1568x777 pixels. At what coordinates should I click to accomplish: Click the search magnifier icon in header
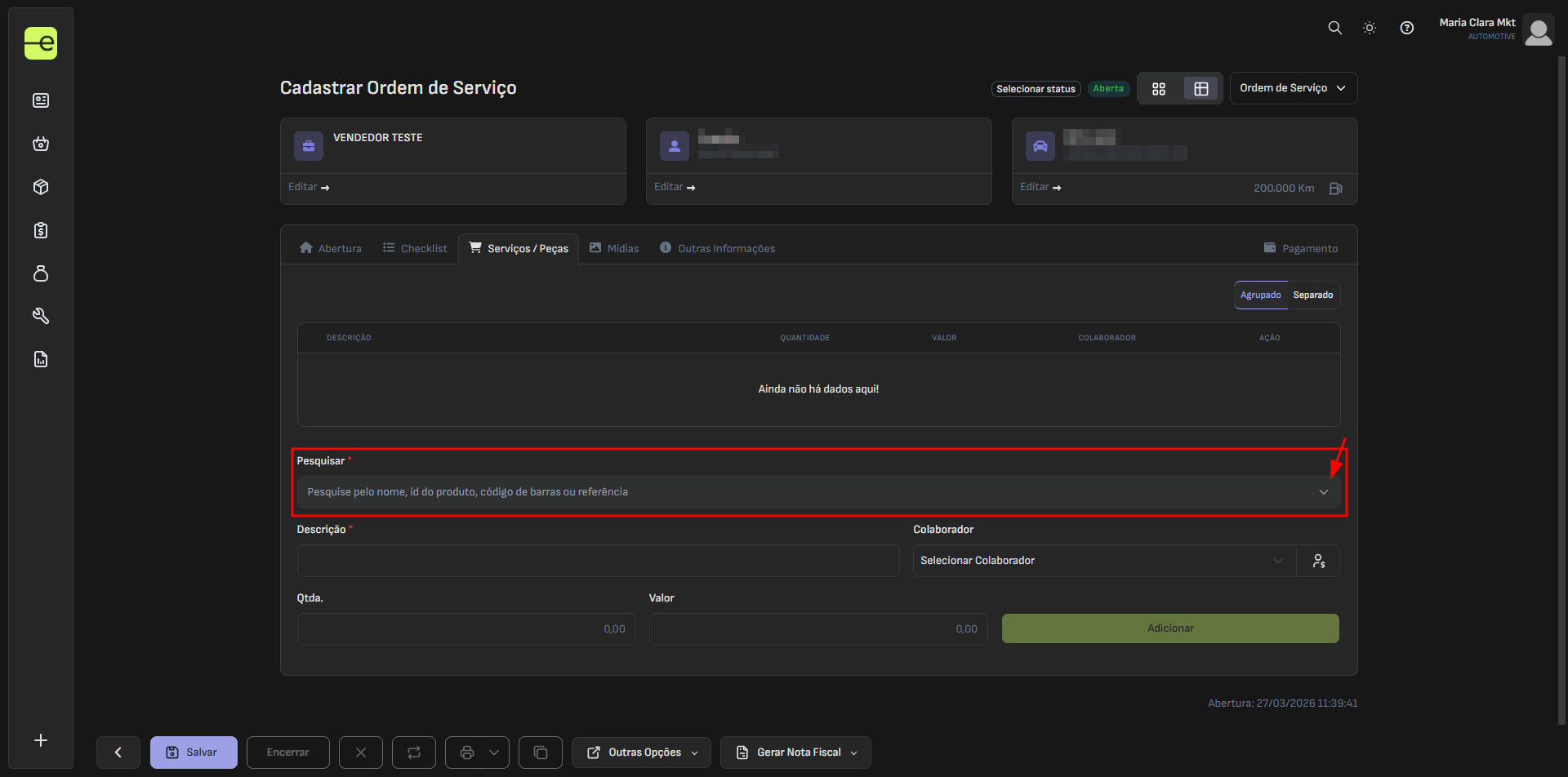pyautogui.click(x=1334, y=28)
